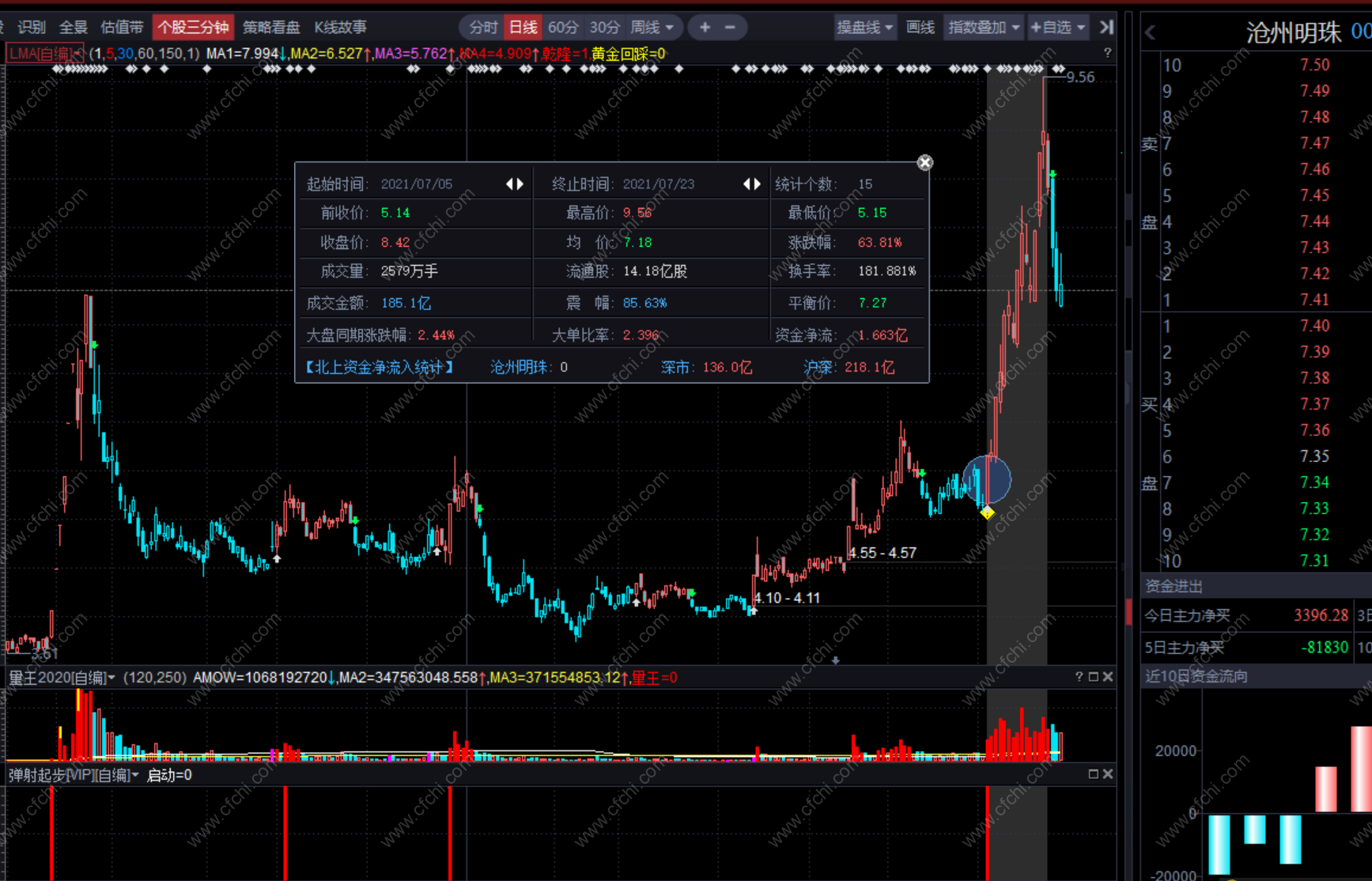Click the yellow diamond signal marker
1372x881 pixels.
tap(987, 513)
